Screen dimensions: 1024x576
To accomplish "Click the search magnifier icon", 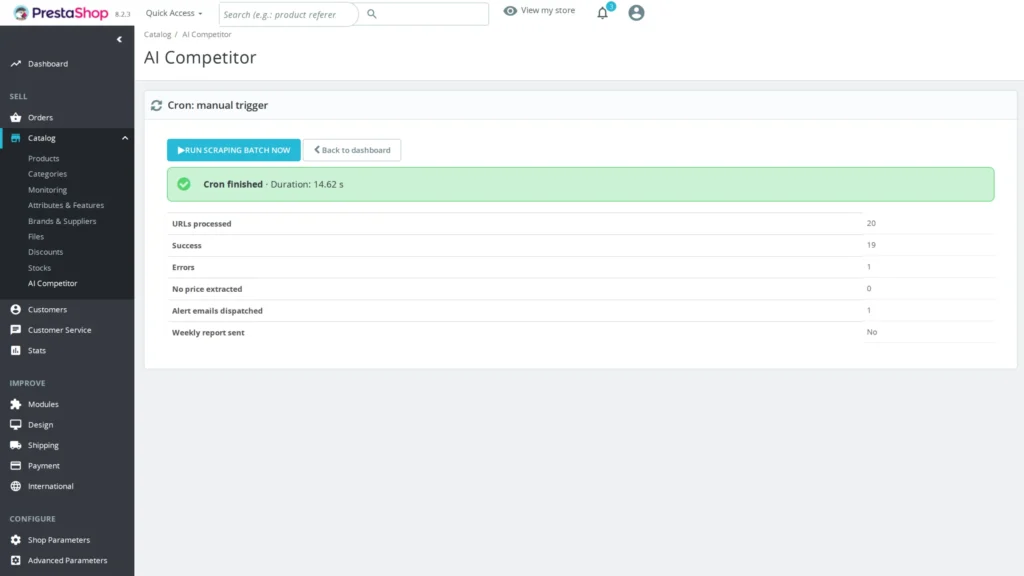I will pyautogui.click(x=372, y=14).
